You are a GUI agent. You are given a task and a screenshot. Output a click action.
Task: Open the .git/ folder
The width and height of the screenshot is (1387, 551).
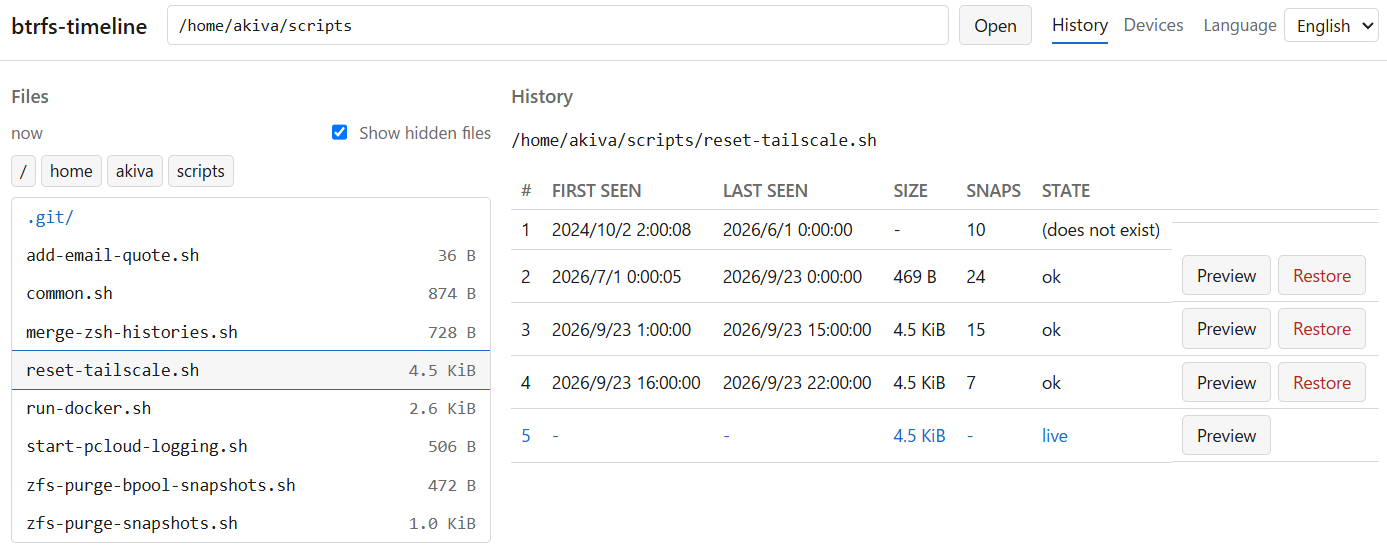click(251, 217)
